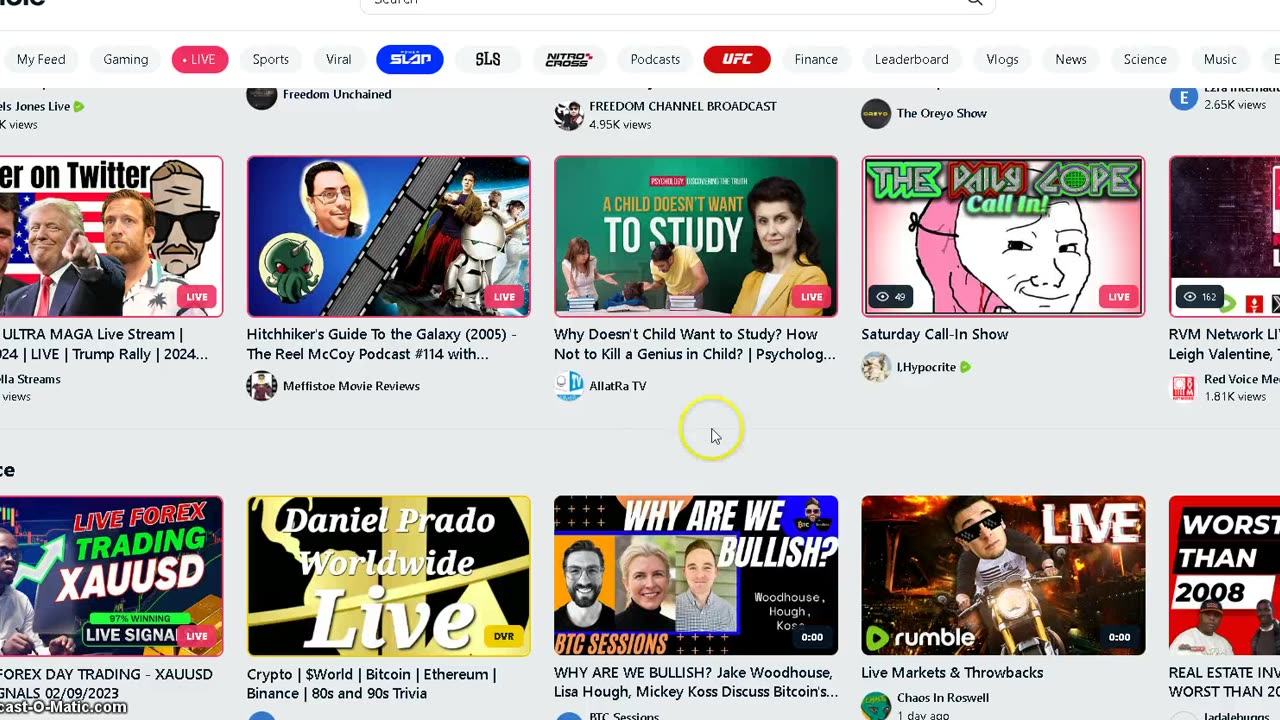The height and width of the screenshot is (720, 1280).
Task: Open AllatRa TV channel avatar
Action: click(x=569, y=386)
